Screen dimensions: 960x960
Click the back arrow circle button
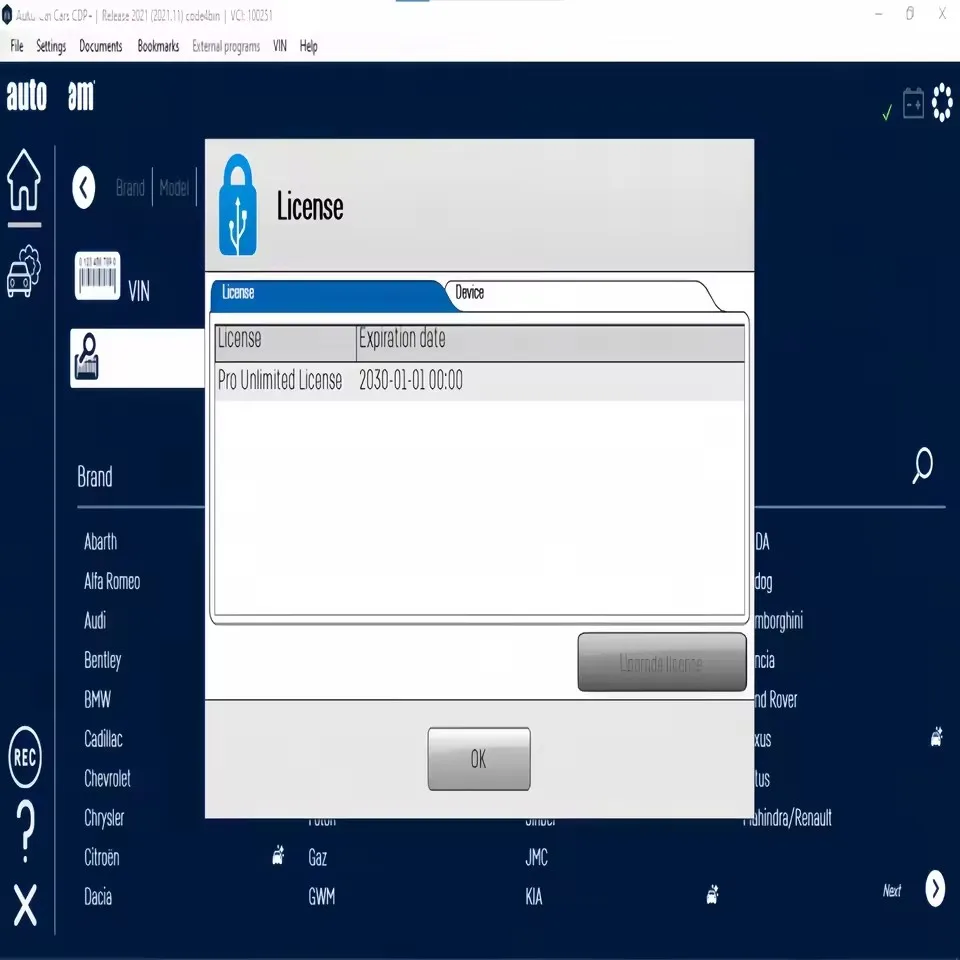[x=84, y=187]
